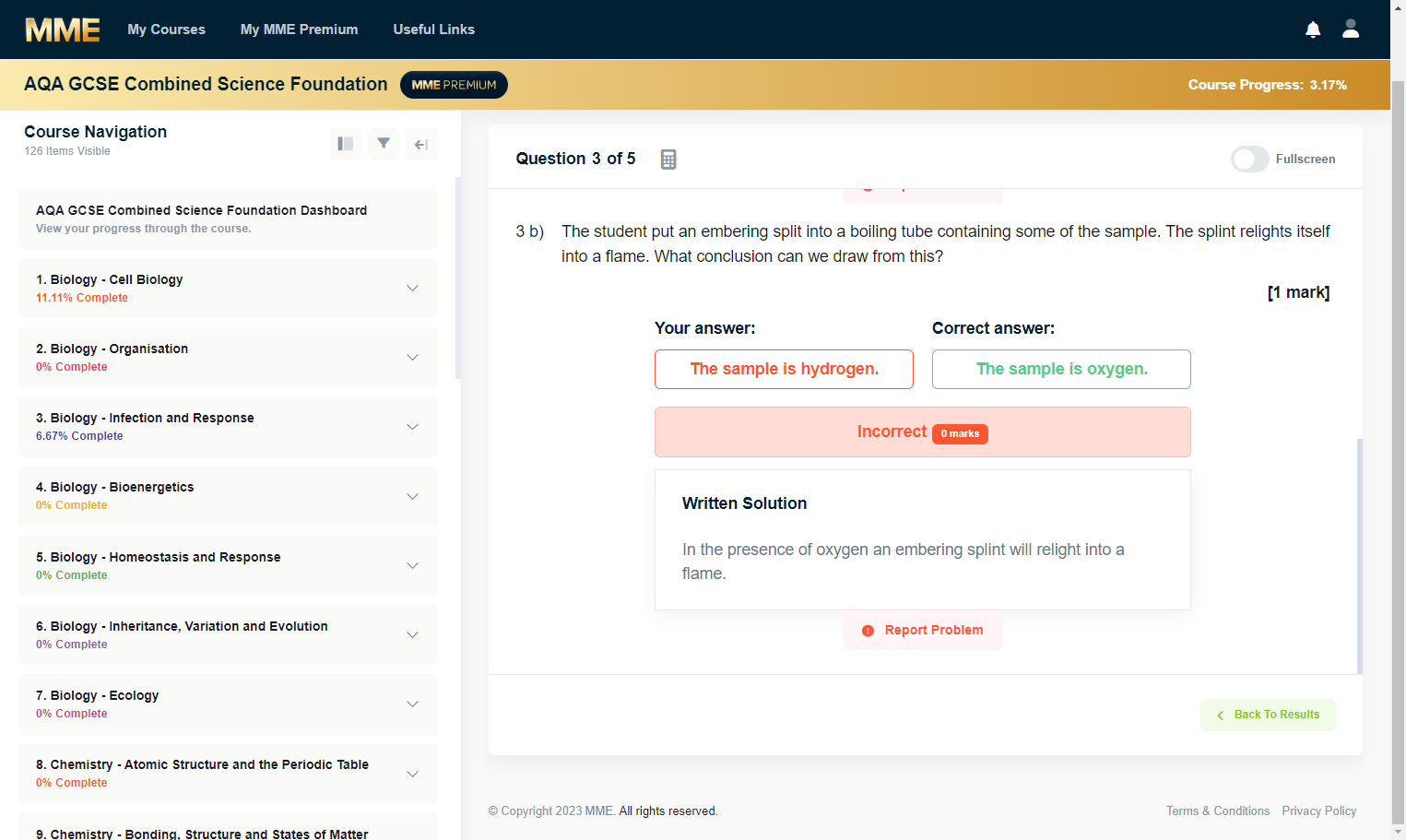
Task: Enable the Fullscreen toggle
Action: 1250,160
